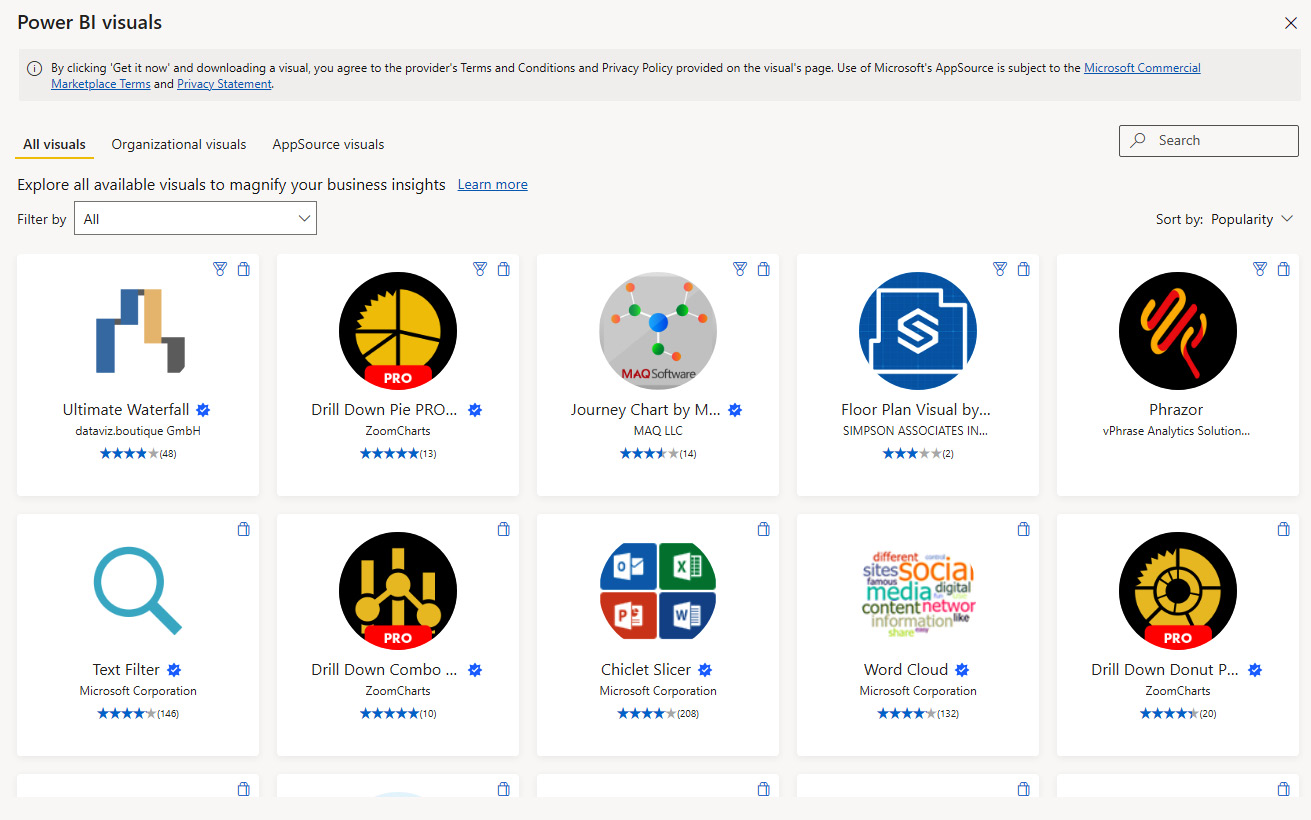Click the verified badge next to Ultimate Waterfall
1311x820 pixels.
[x=203, y=410]
